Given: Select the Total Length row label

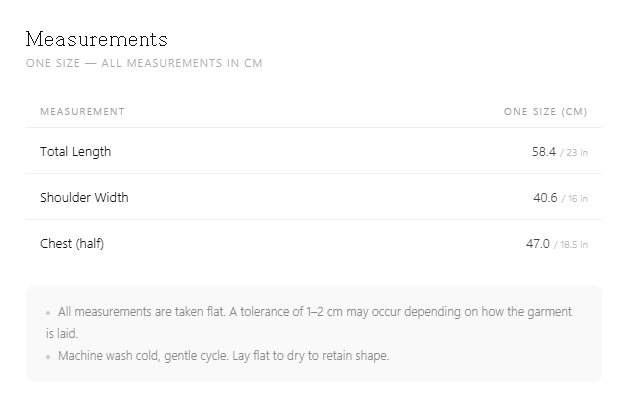Looking at the screenshot, I should pyautogui.click(x=75, y=152).
